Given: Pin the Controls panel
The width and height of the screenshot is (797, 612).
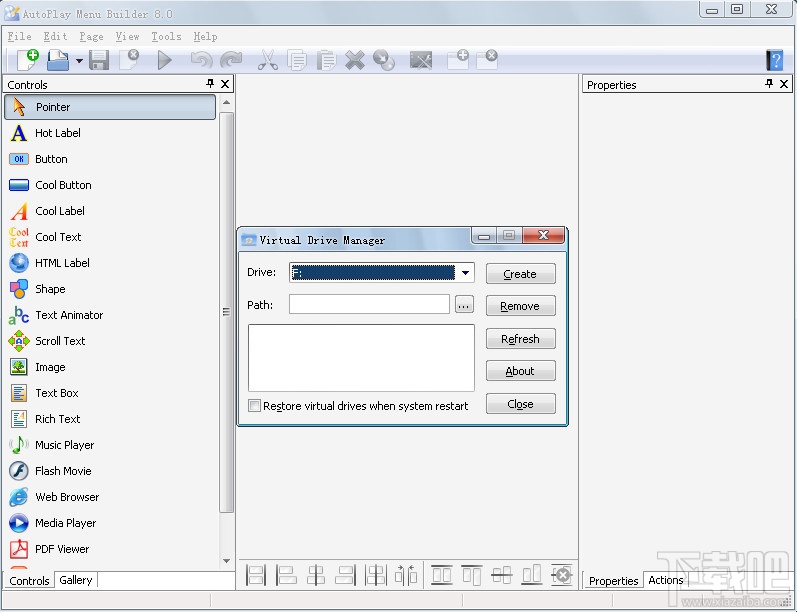Looking at the screenshot, I should (x=210, y=83).
